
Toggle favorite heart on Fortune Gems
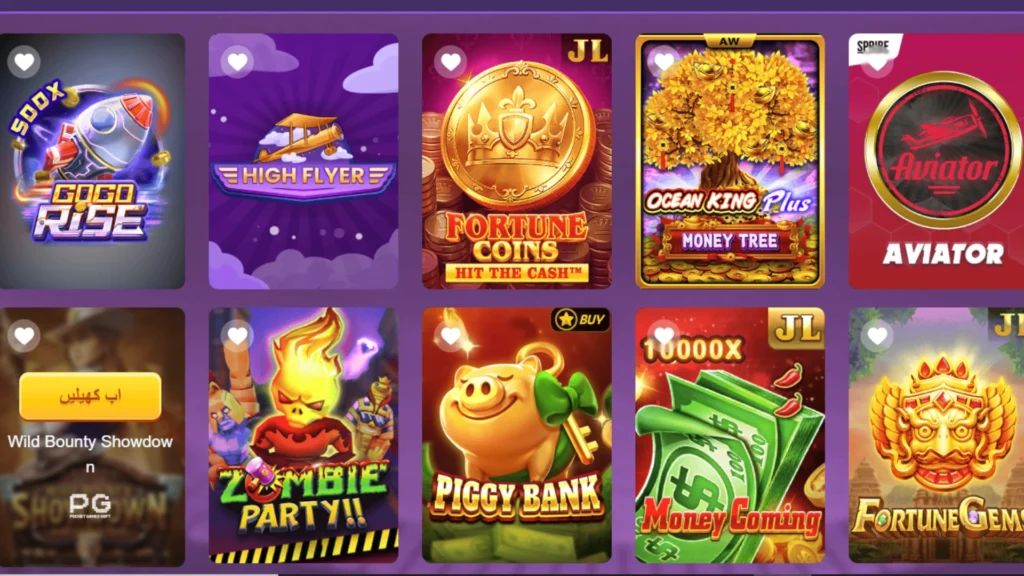point(877,336)
